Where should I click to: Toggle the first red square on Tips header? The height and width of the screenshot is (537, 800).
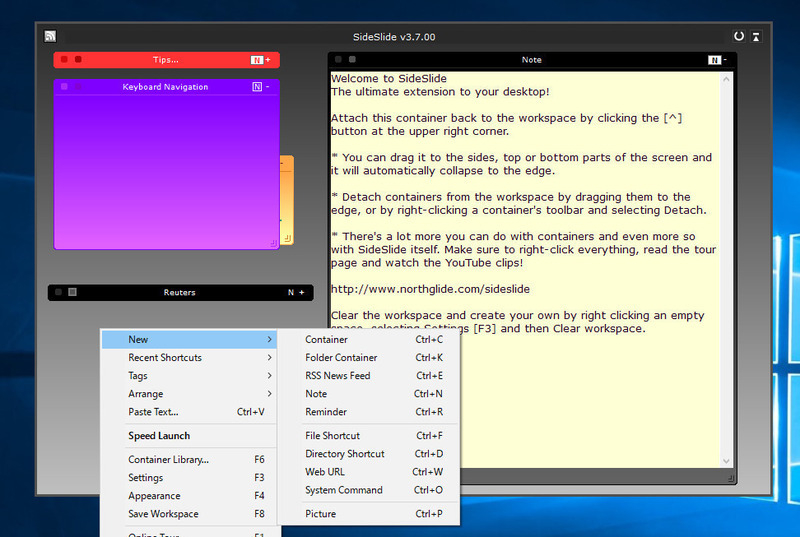coord(64,60)
